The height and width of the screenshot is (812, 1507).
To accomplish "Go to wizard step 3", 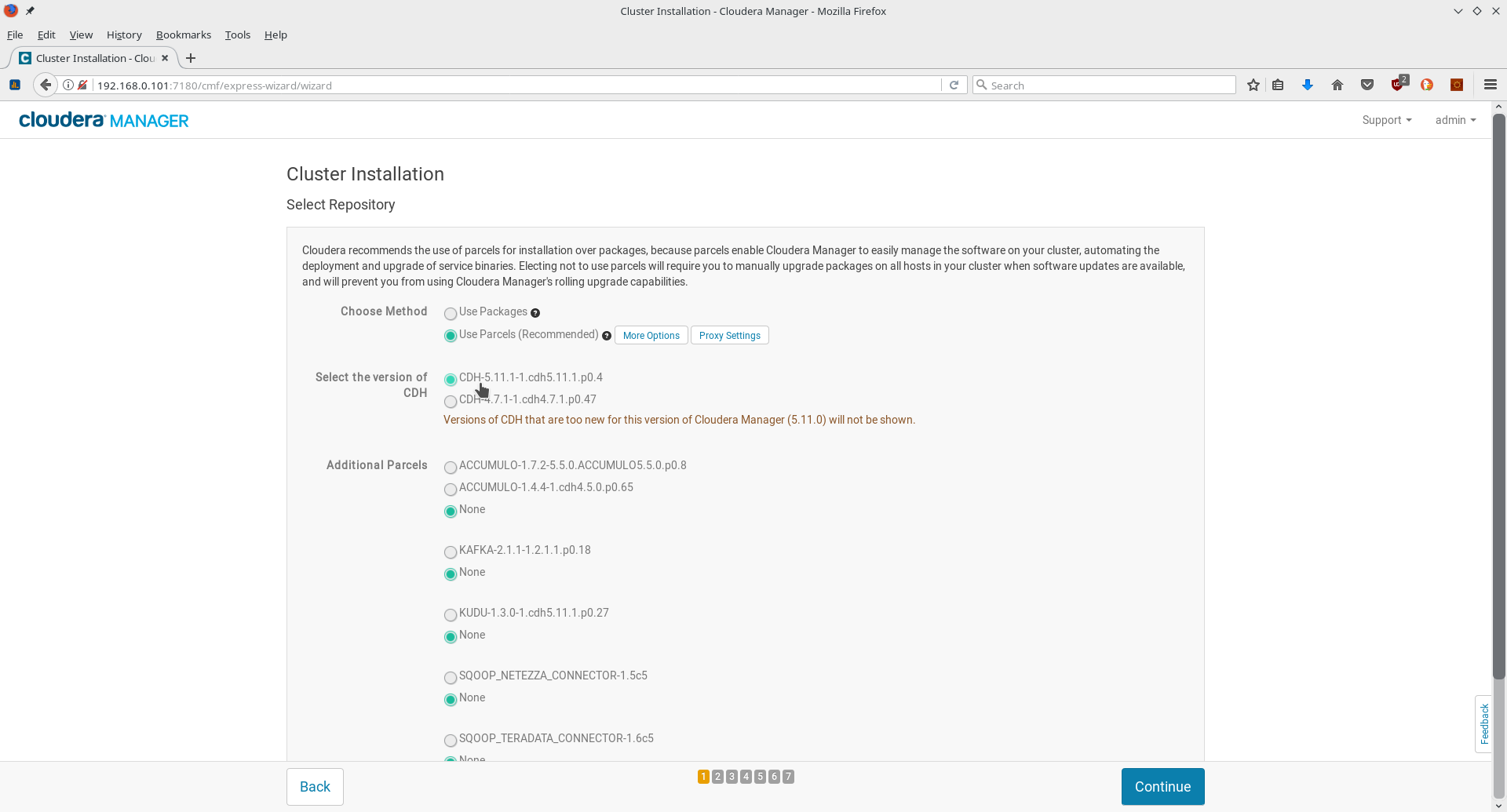I will click(732, 777).
